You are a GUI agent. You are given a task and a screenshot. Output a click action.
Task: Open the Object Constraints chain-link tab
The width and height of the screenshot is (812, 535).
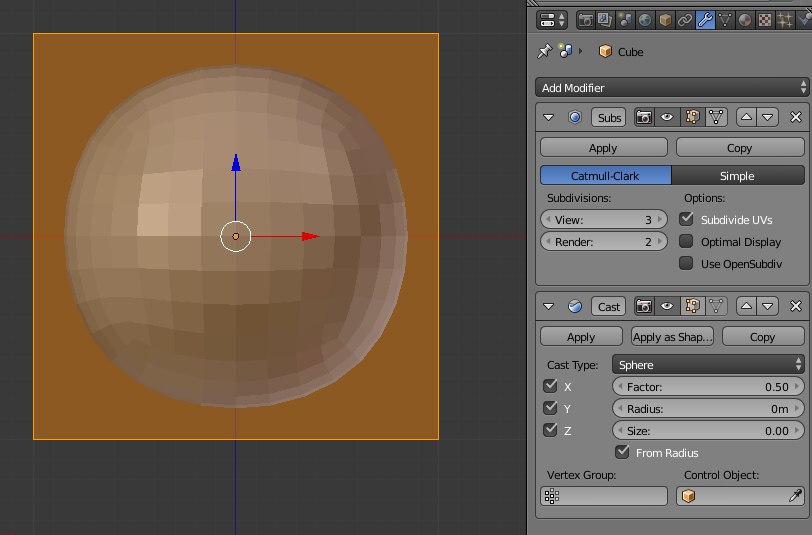pyautogui.click(x=685, y=20)
